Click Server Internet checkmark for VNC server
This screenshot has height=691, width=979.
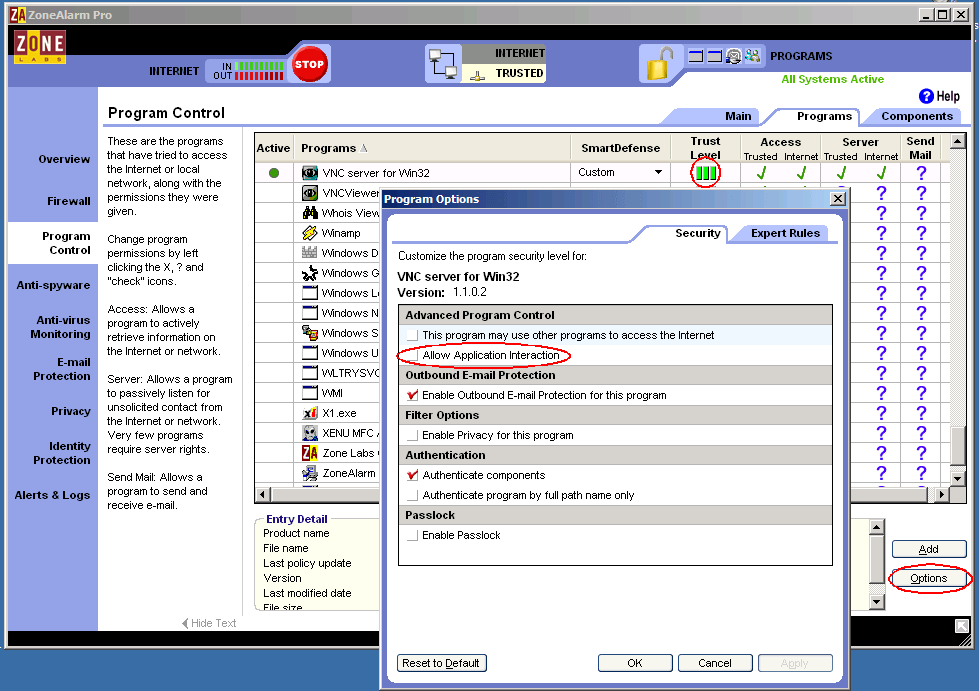[881, 173]
